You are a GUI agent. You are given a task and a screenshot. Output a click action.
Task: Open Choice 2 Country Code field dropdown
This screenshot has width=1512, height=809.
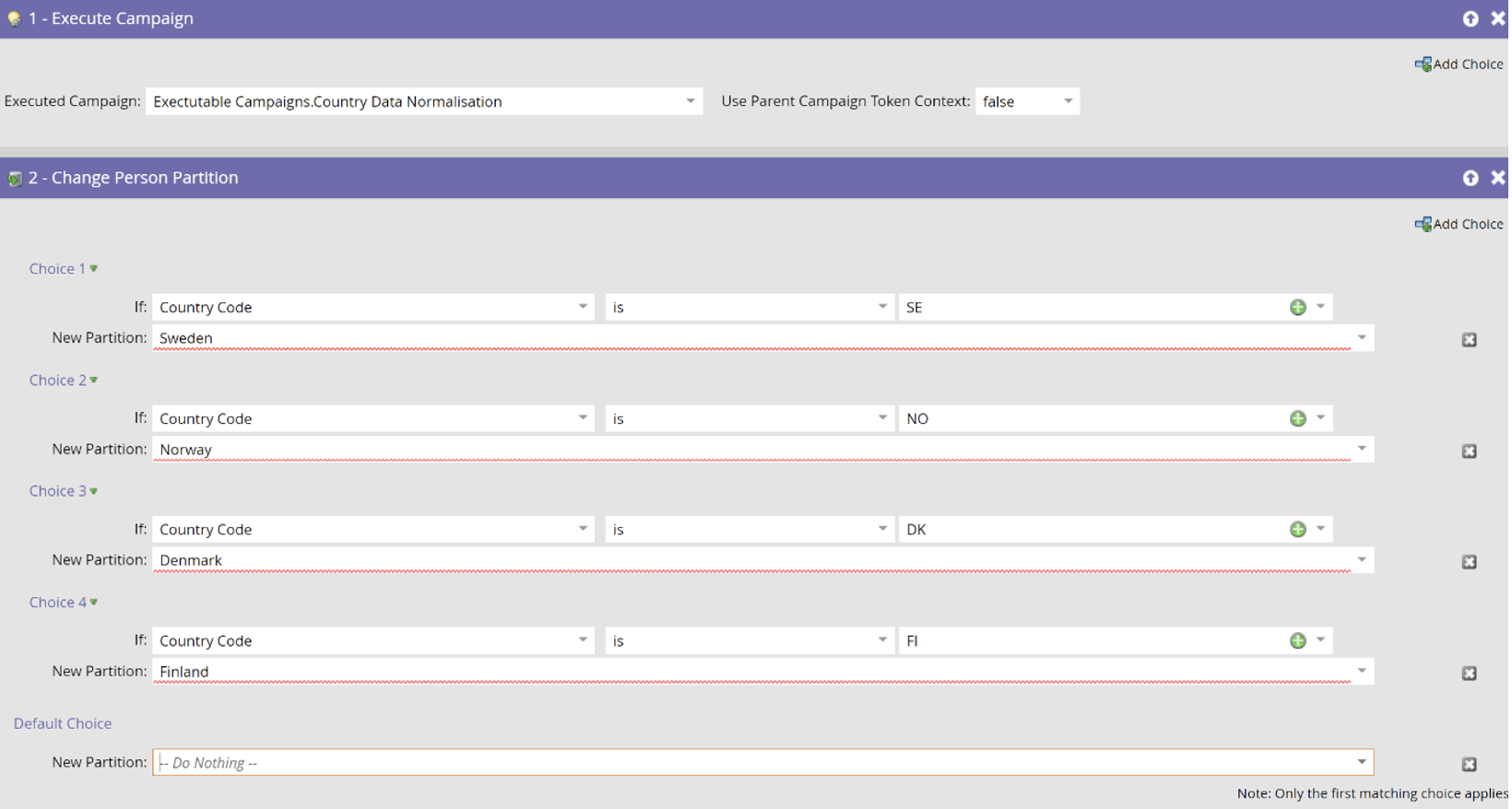[x=583, y=418]
